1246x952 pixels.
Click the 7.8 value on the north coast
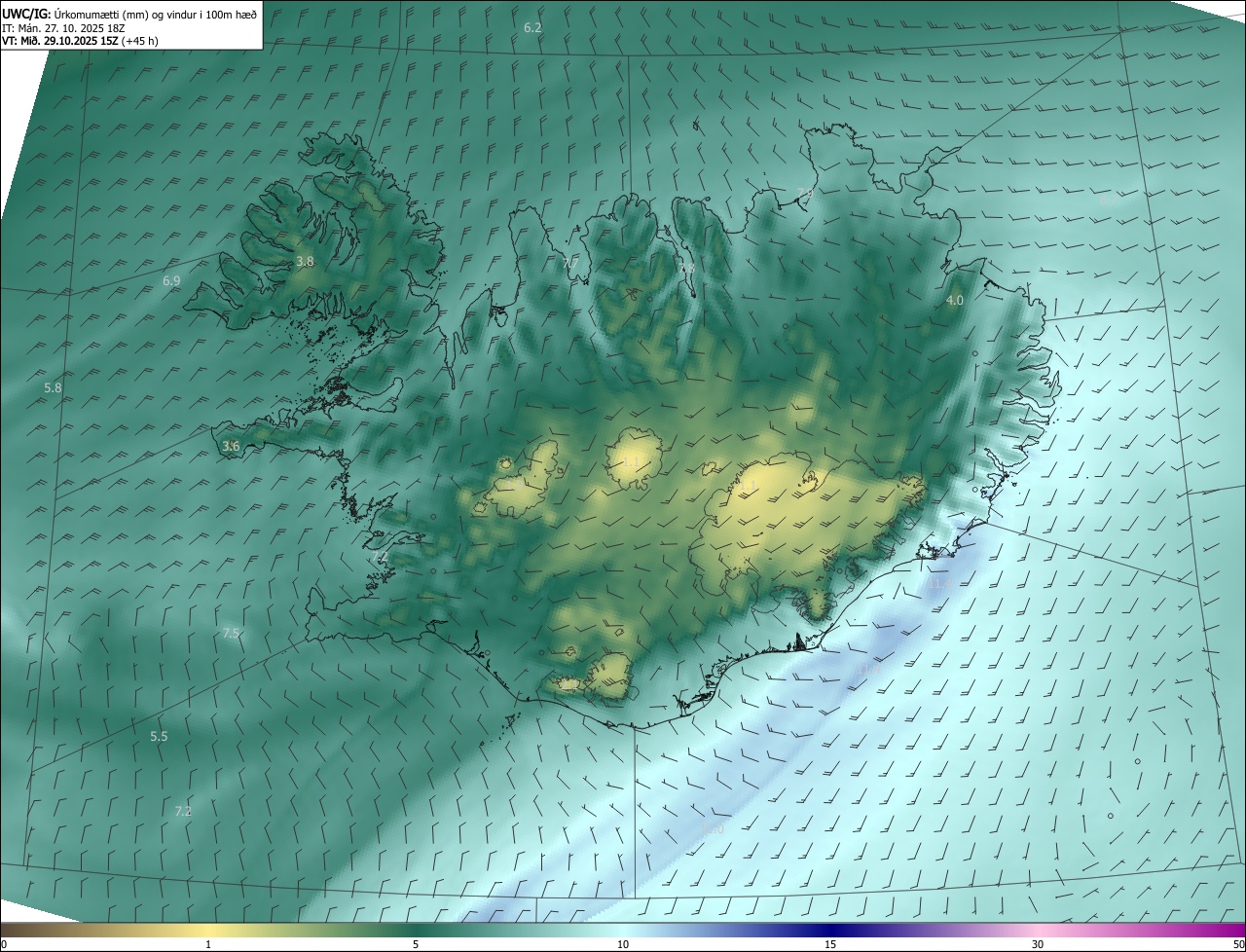click(x=687, y=269)
